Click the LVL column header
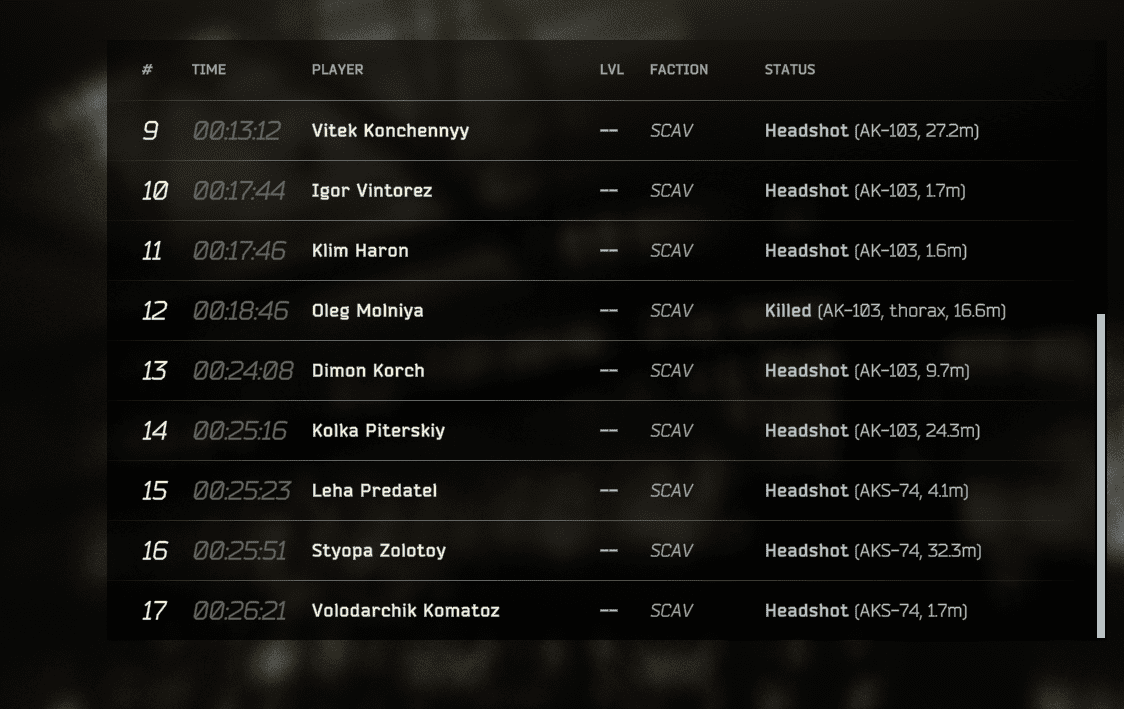Viewport: 1124px width, 709px height. (611, 70)
